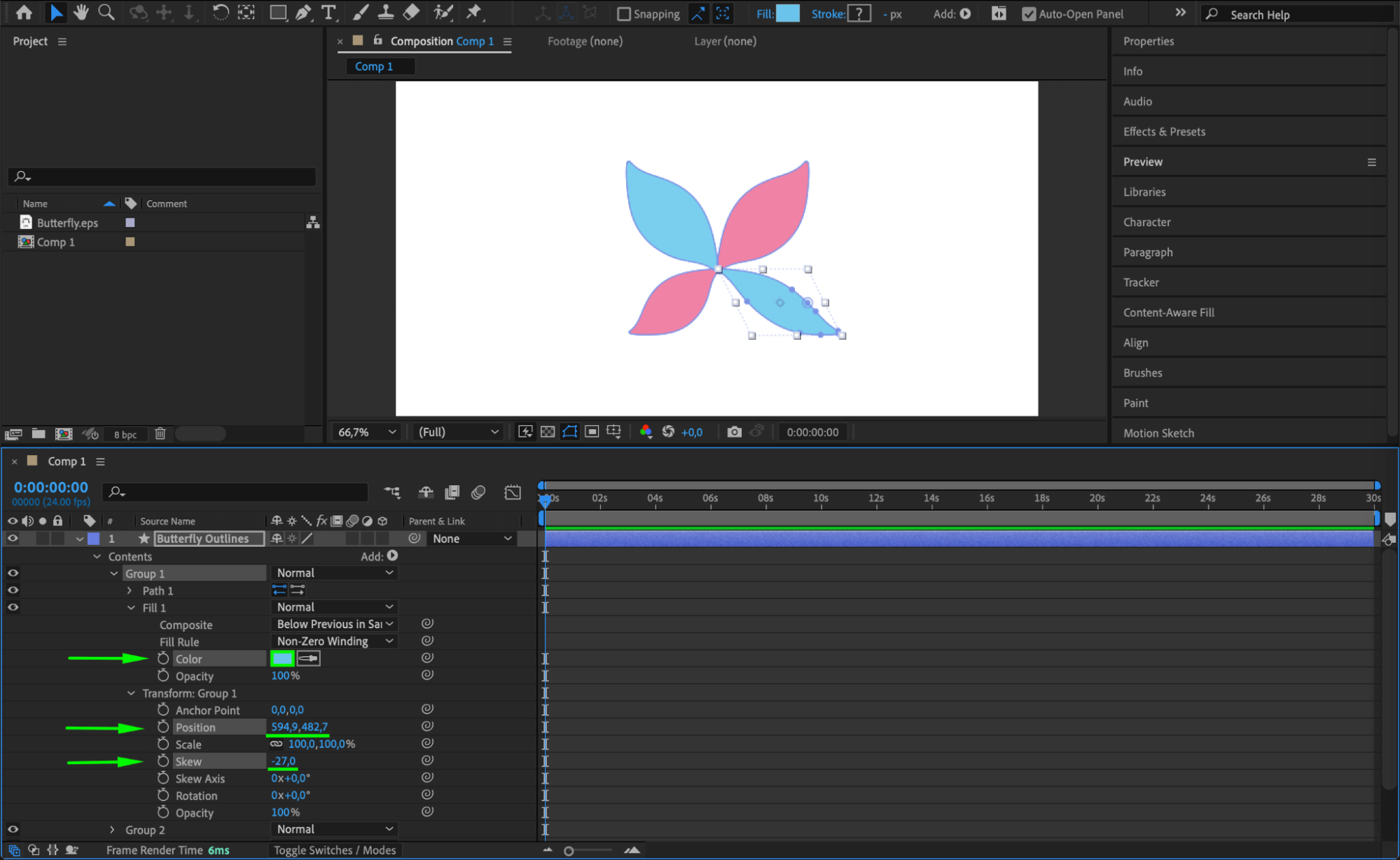1400x860 pixels.
Task: Toggle stopwatch for Position property
Action: pos(163,727)
